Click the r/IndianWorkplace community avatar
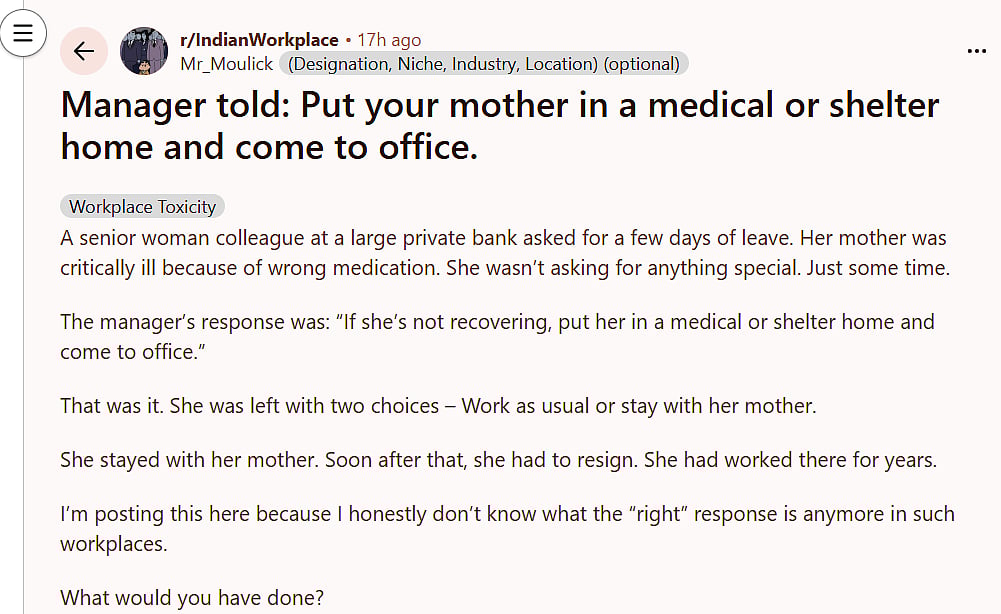 143,51
